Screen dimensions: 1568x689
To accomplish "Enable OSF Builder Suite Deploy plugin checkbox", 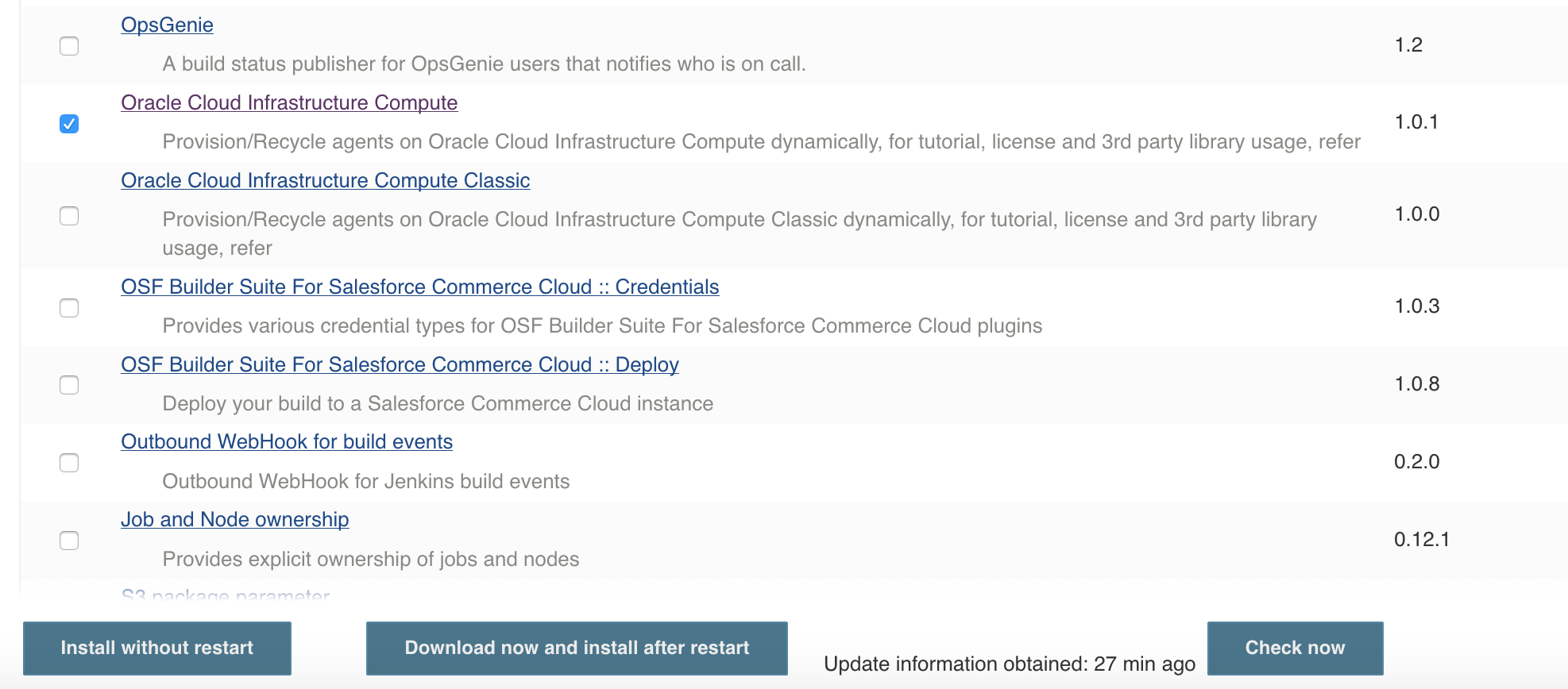I will pos(69,385).
